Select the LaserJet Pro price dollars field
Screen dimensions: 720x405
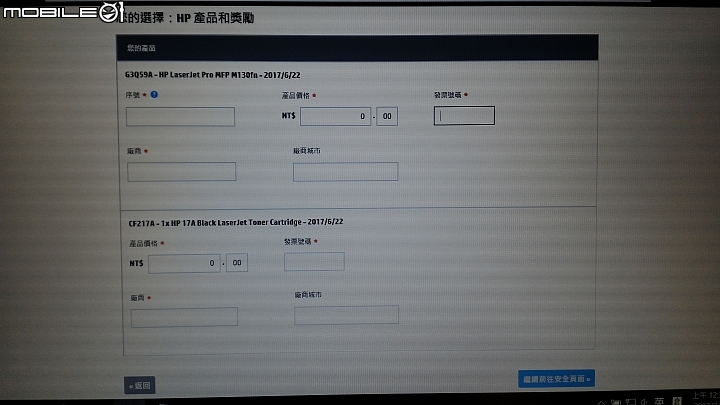[x=335, y=116]
